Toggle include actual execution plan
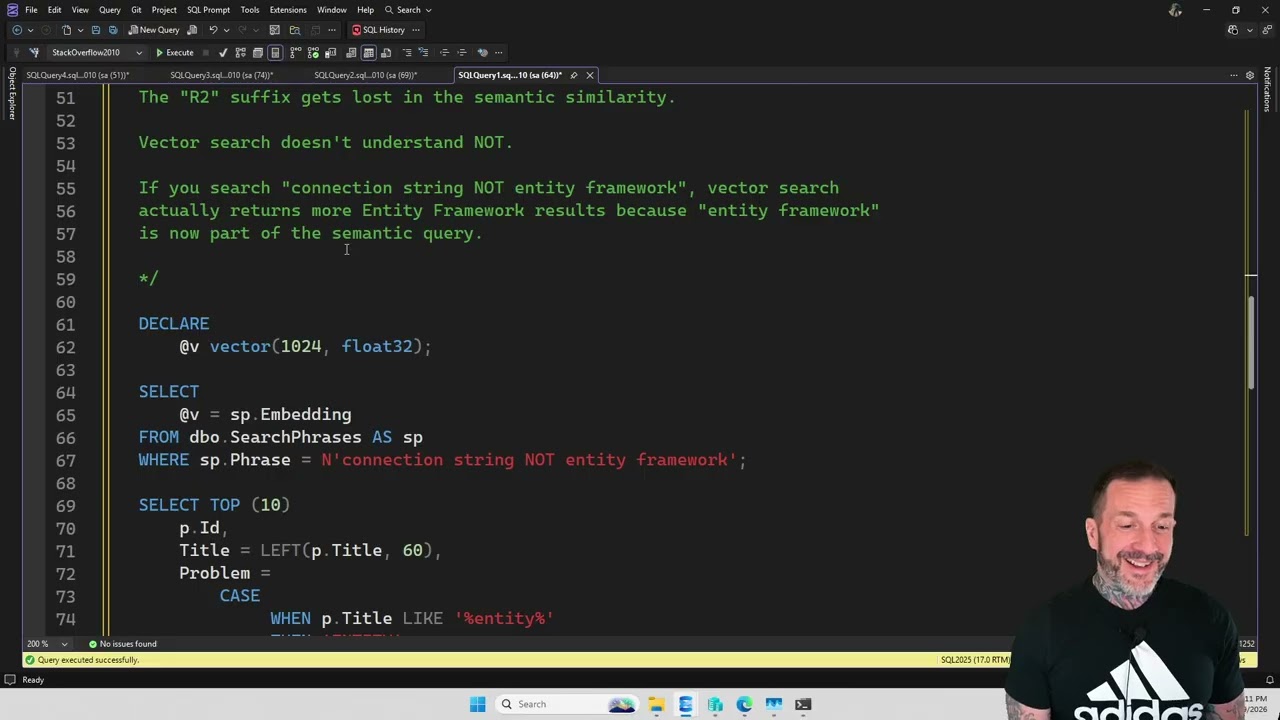The height and width of the screenshot is (720, 1280). [296, 52]
